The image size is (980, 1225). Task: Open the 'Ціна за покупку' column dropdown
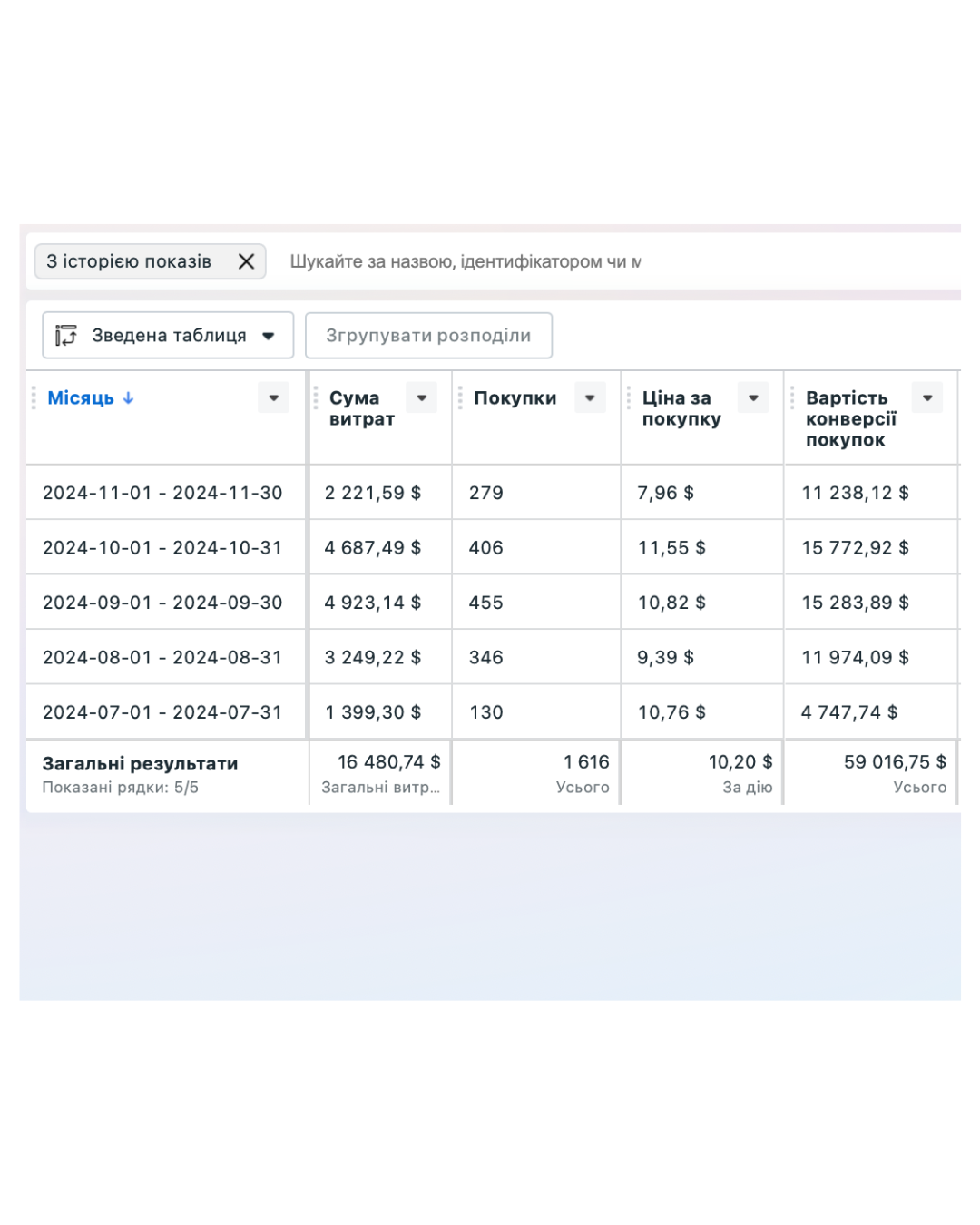pyautogui.click(x=753, y=397)
